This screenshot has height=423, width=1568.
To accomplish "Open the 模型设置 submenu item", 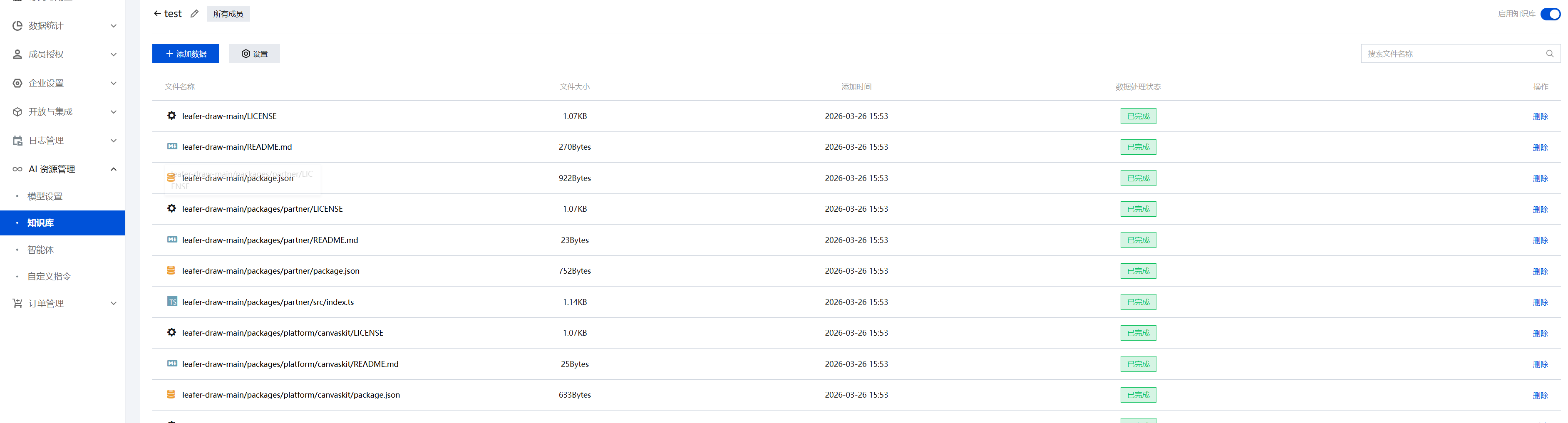I will [45, 196].
